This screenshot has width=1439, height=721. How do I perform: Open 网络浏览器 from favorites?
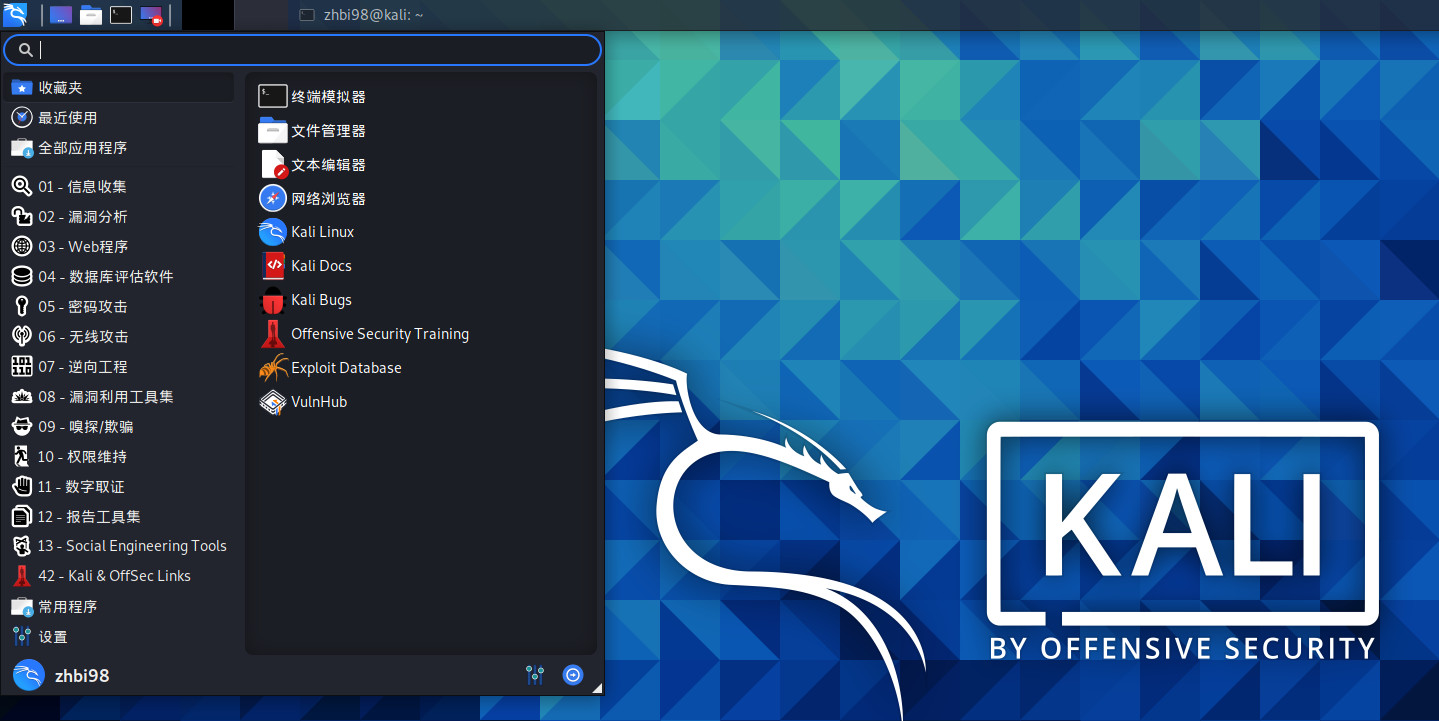point(330,197)
